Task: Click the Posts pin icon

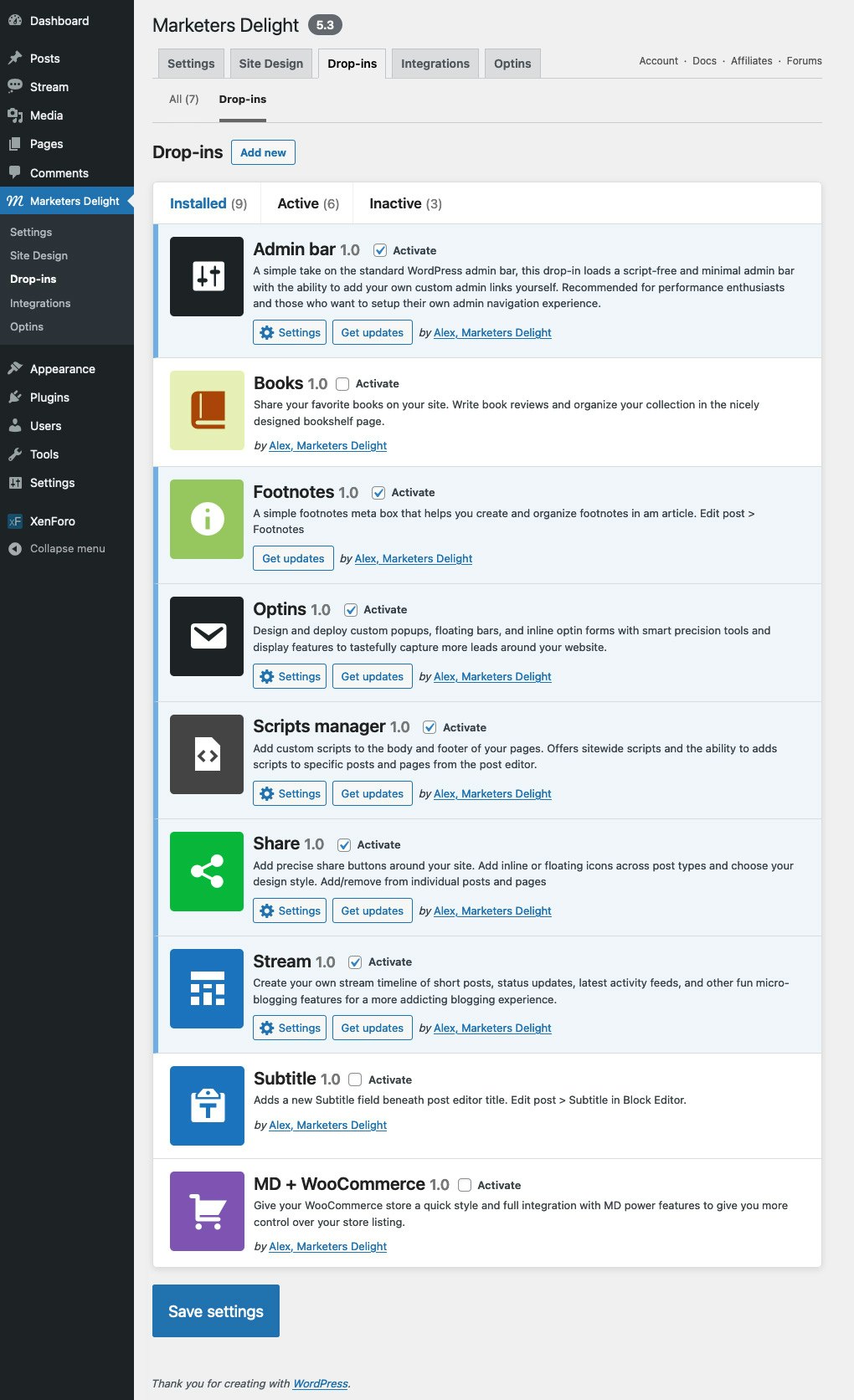Action: tap(15, 58)
